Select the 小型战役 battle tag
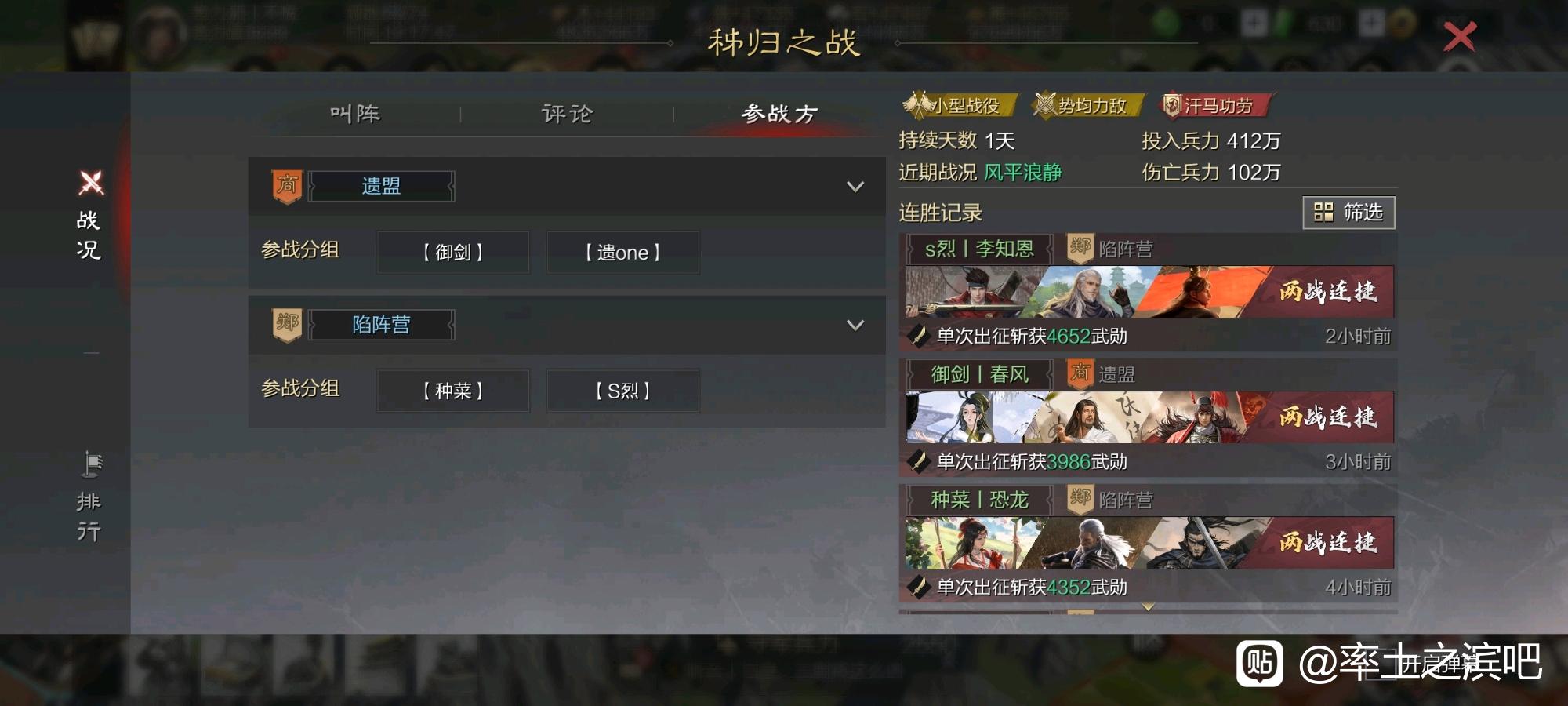1568x706 pixels. tap(960, 105)
